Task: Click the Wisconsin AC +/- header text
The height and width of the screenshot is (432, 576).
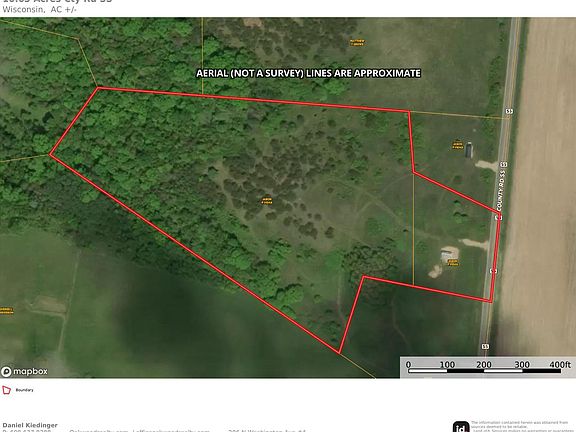Action: tap(39, 10)
